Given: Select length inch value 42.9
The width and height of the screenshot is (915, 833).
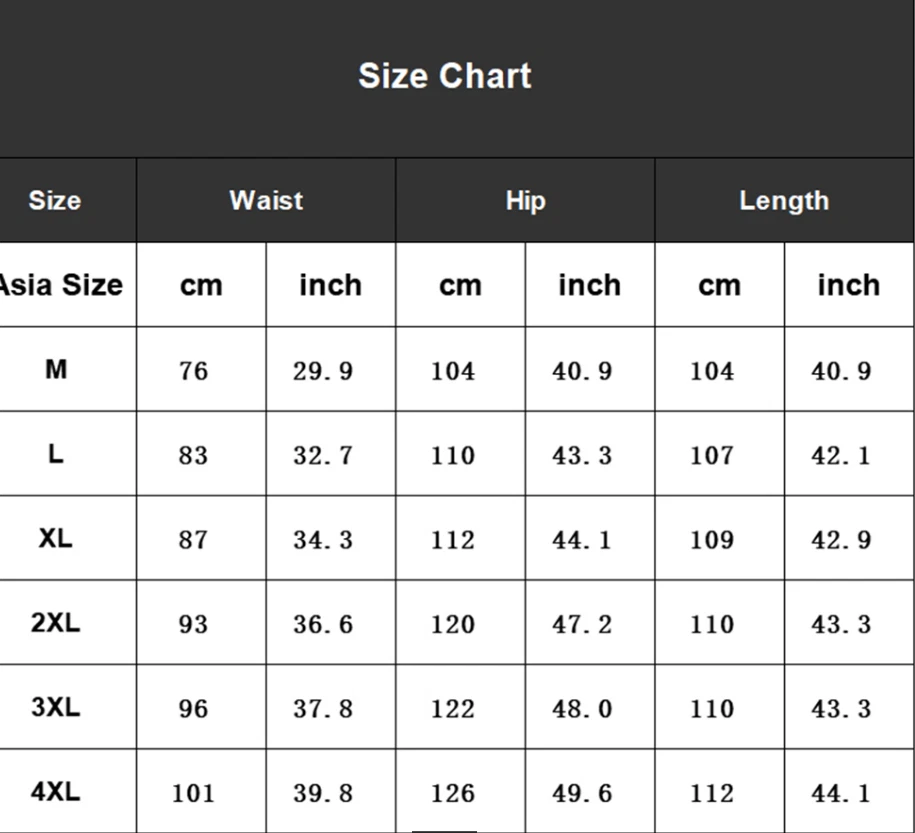Looking at the screenshot, I should click(841, 540).
